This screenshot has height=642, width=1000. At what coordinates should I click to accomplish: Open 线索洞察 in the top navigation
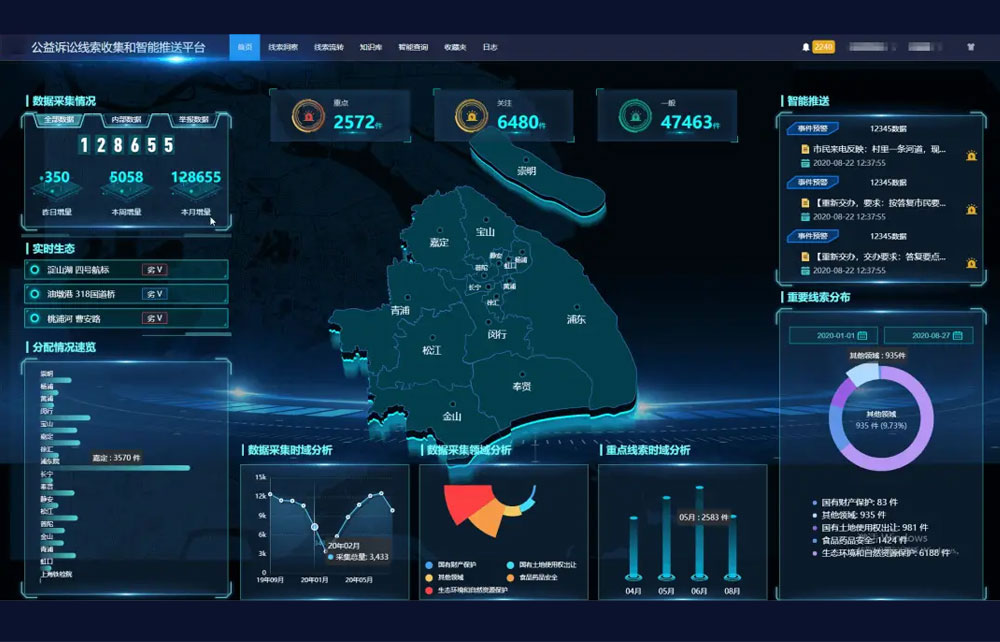click(283, 47)
